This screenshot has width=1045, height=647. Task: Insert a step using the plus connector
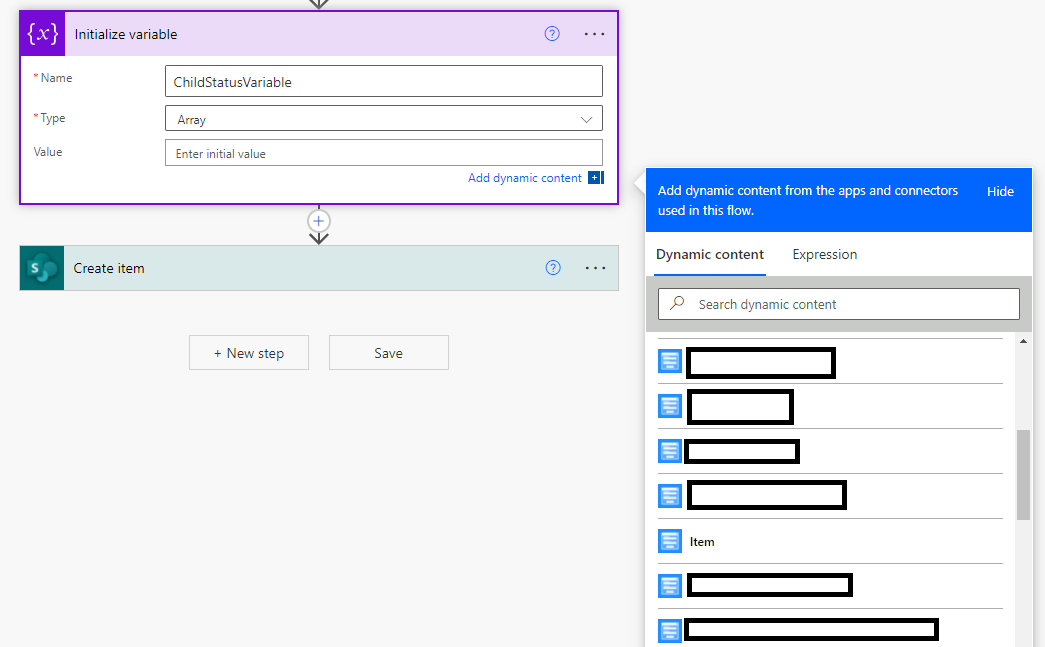click(x=319, y=221)
